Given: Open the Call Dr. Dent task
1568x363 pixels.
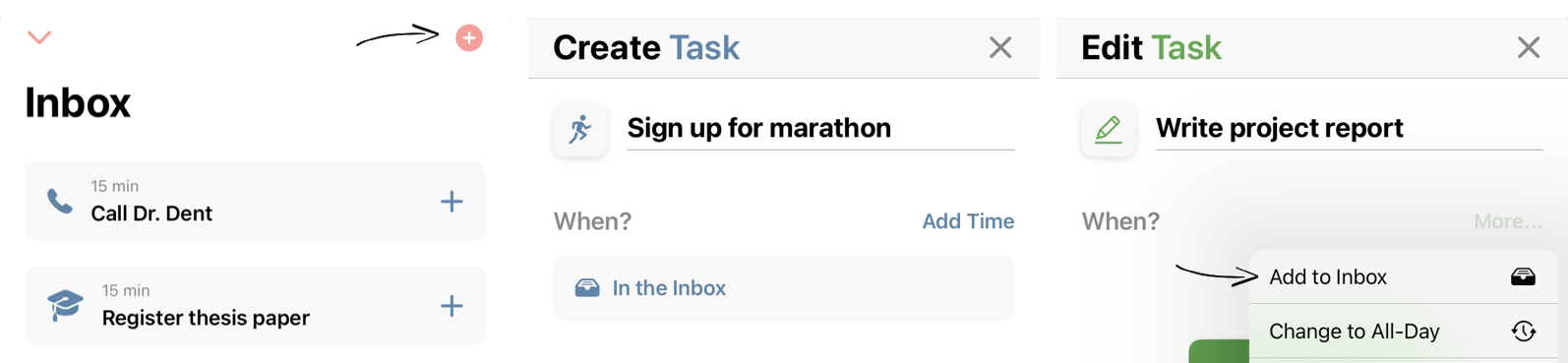Looking at the screenshot, I should coord(255,202).
